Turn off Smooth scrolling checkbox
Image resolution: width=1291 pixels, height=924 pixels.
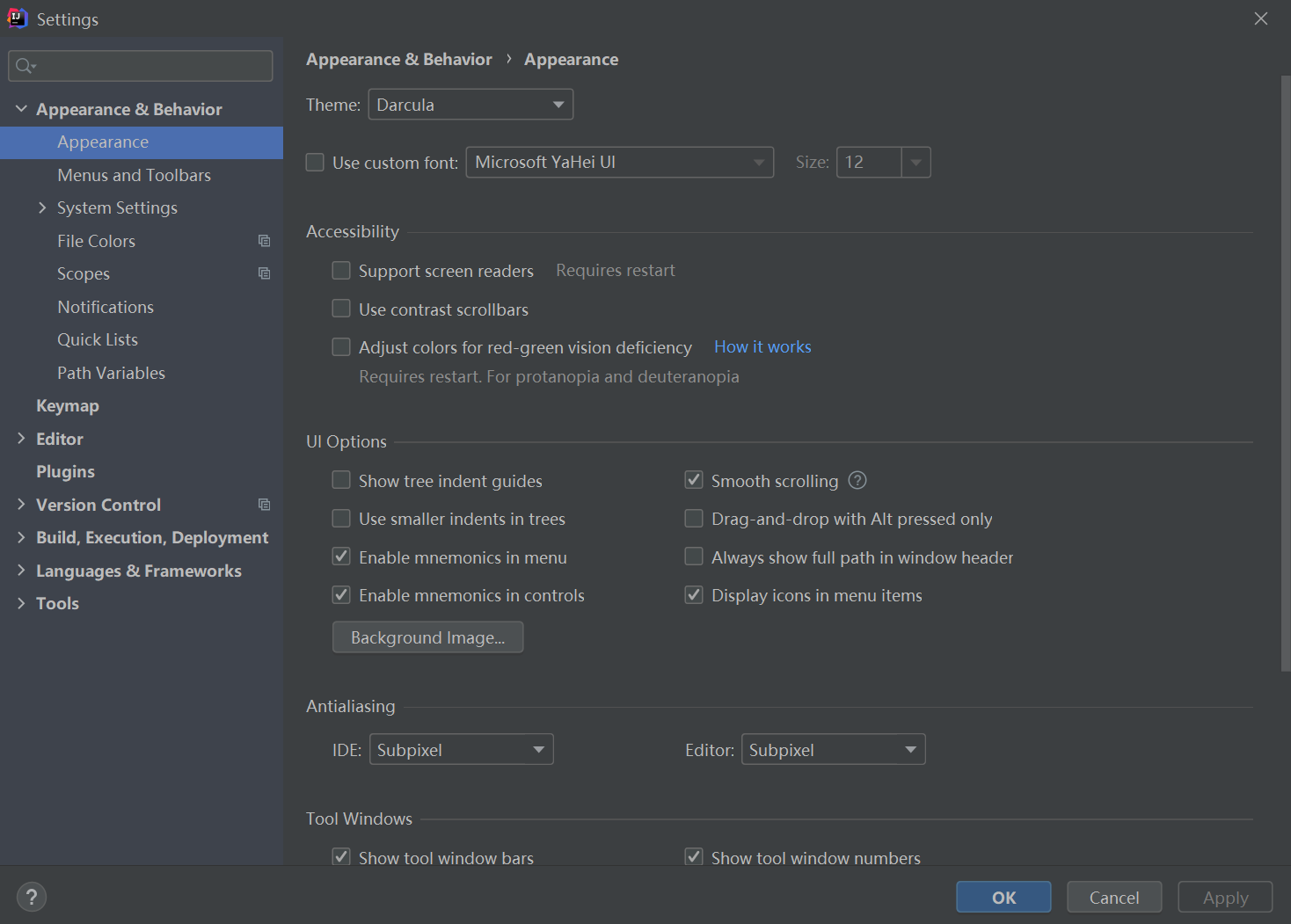pyautogui.click(x=694, y=480)
